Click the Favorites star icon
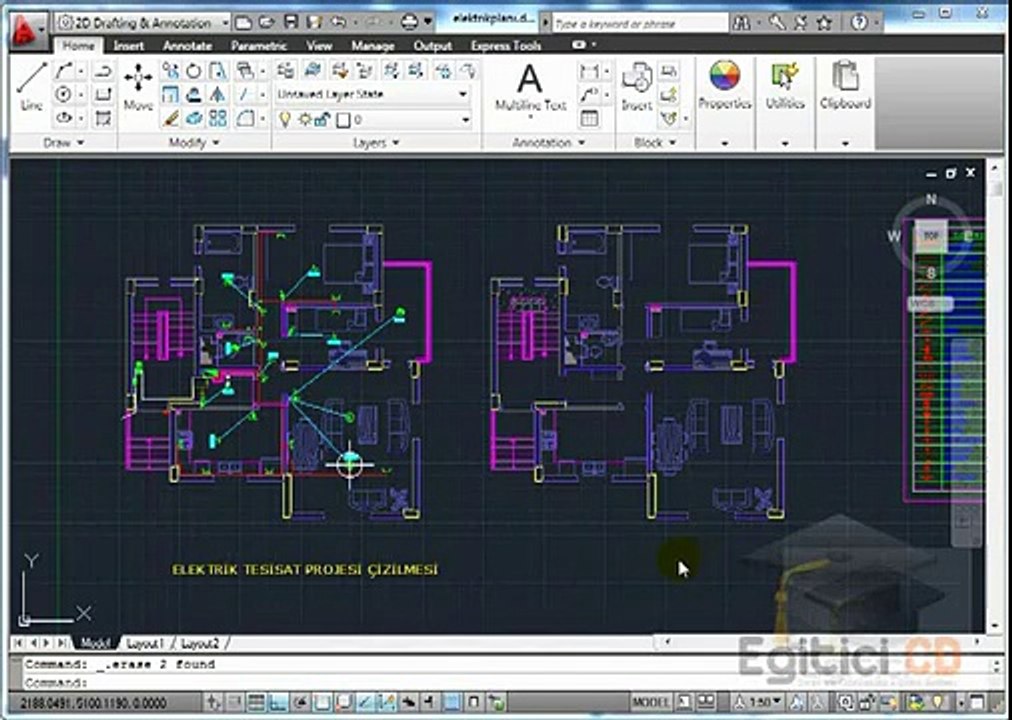 pyautogui.click(x=824, y=23)
